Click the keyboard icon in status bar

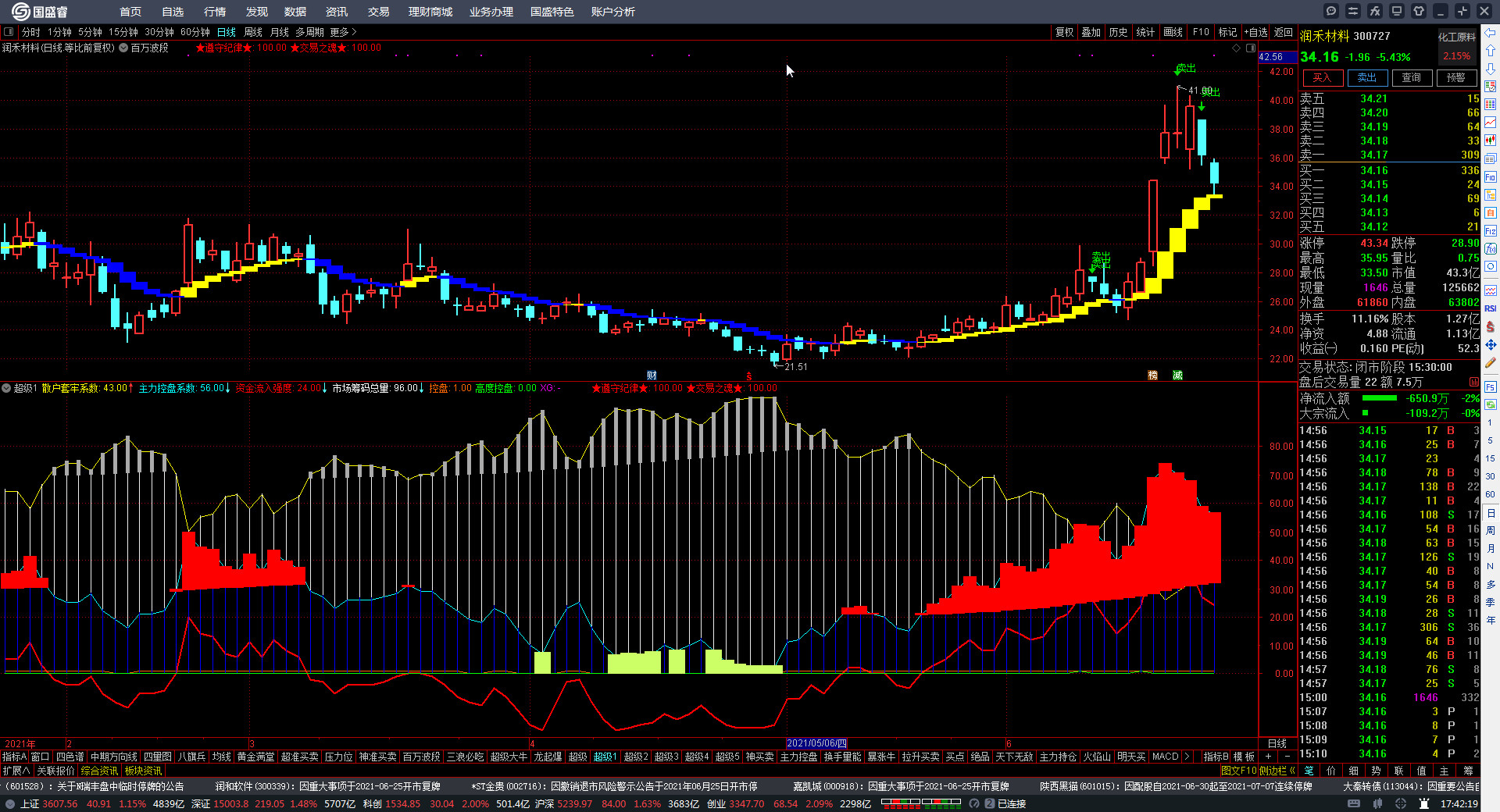pos(1354,803)
